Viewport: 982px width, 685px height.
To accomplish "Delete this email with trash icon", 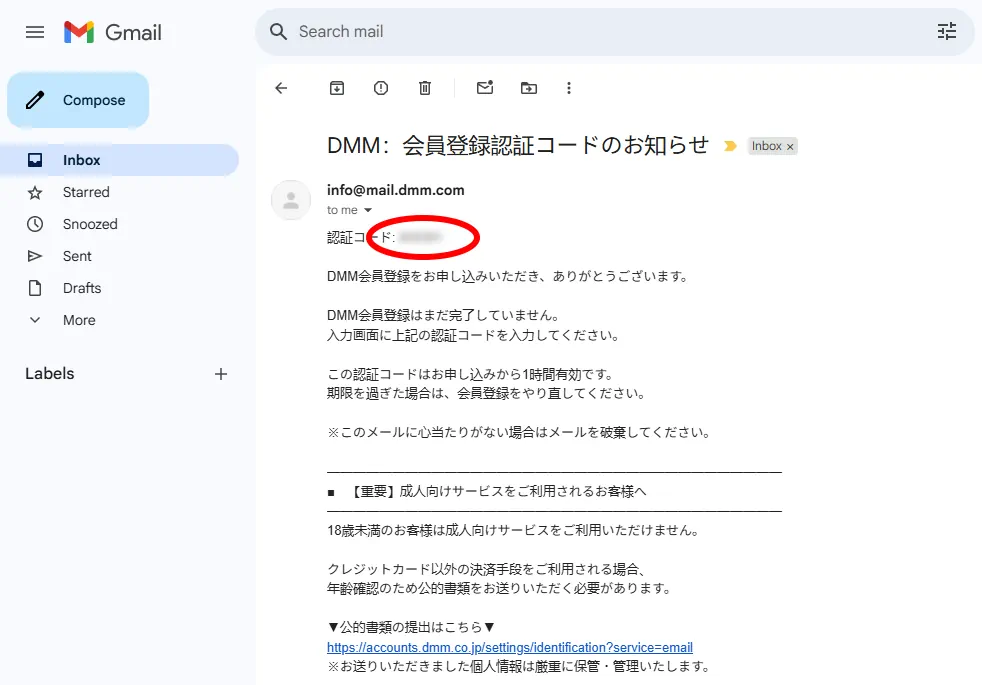I will click(425, 88).
